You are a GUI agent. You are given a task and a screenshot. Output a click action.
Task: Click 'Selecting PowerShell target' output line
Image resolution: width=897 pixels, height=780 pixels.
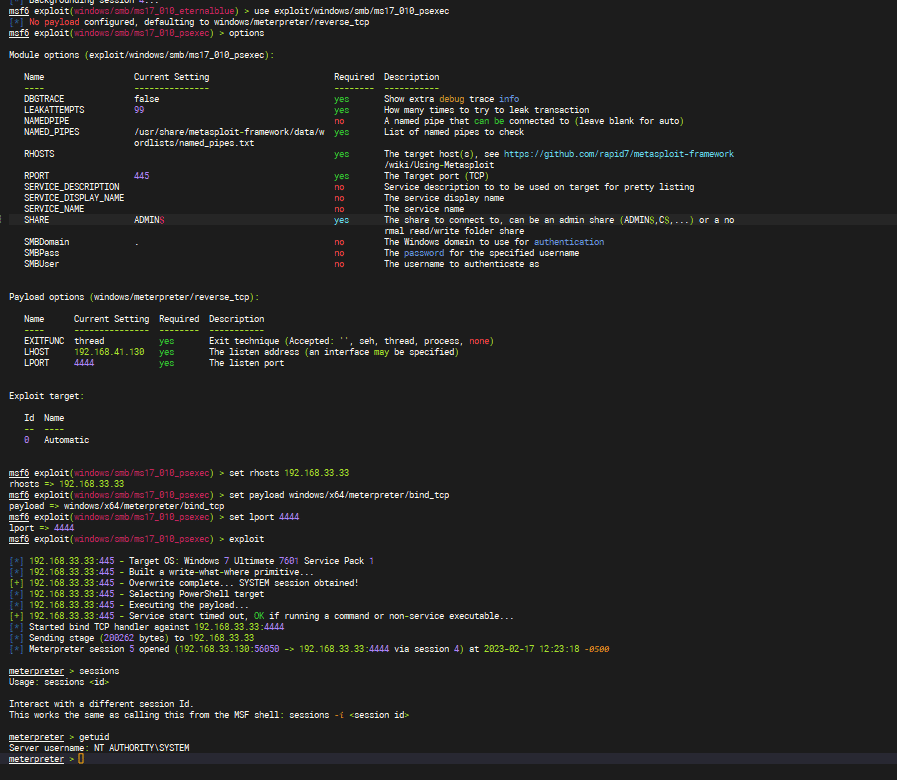pyautogui.click(x=137, y=594)
